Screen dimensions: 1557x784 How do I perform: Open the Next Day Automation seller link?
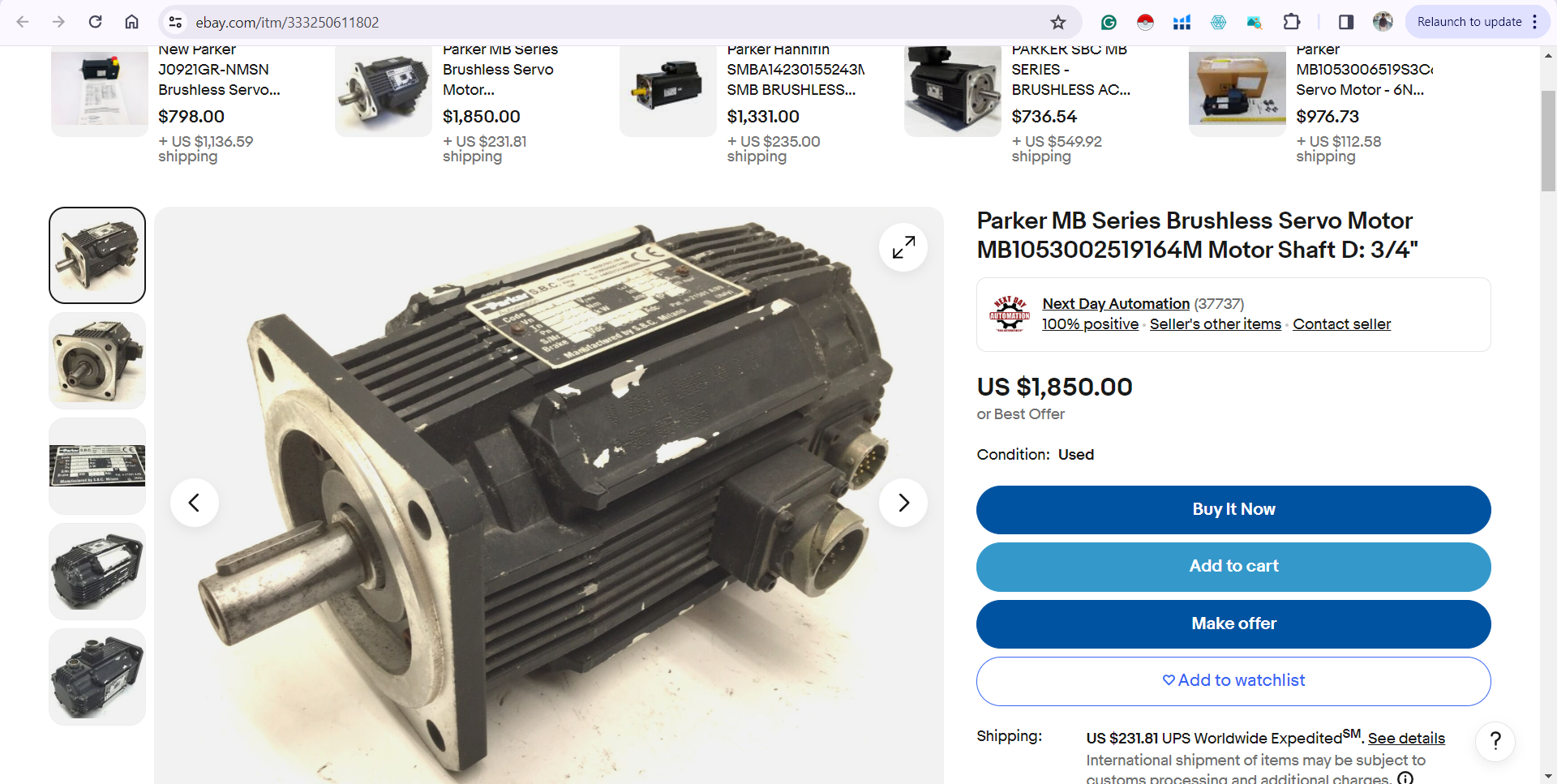coord(1116,304)
